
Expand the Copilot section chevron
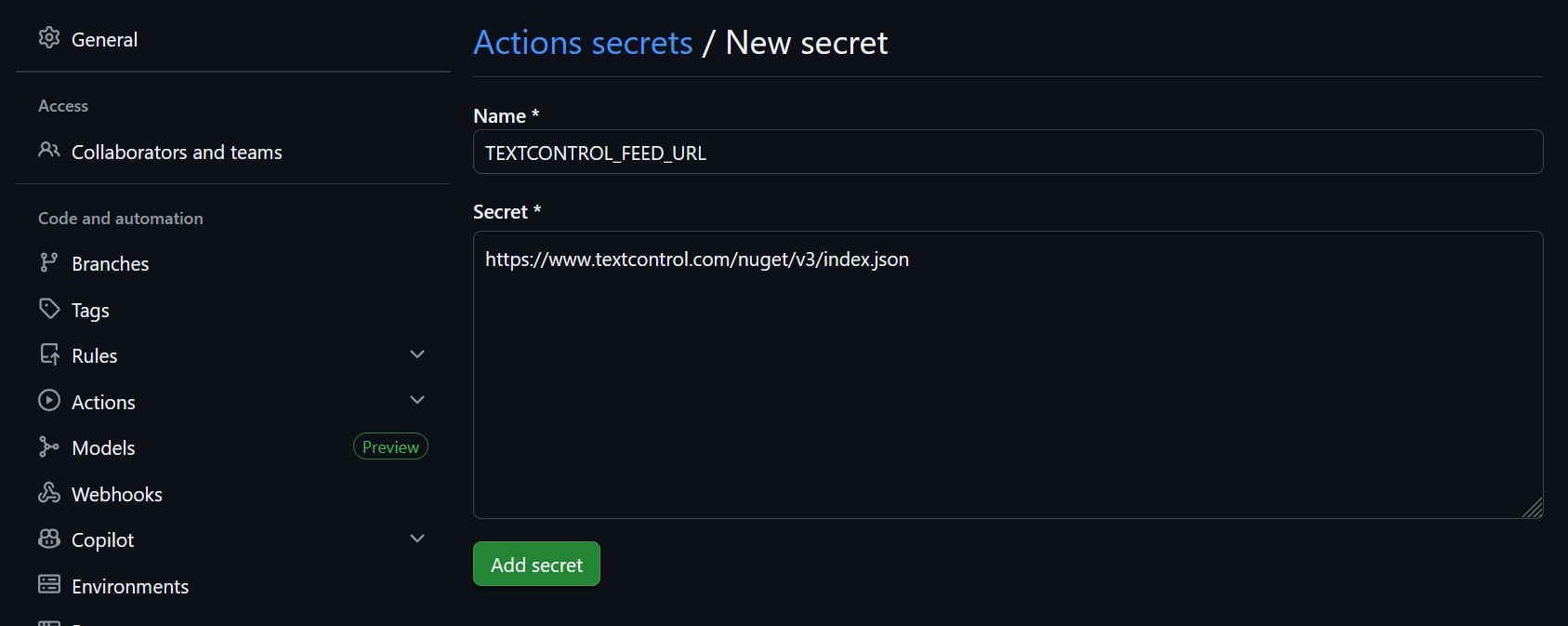coord(417,538)
